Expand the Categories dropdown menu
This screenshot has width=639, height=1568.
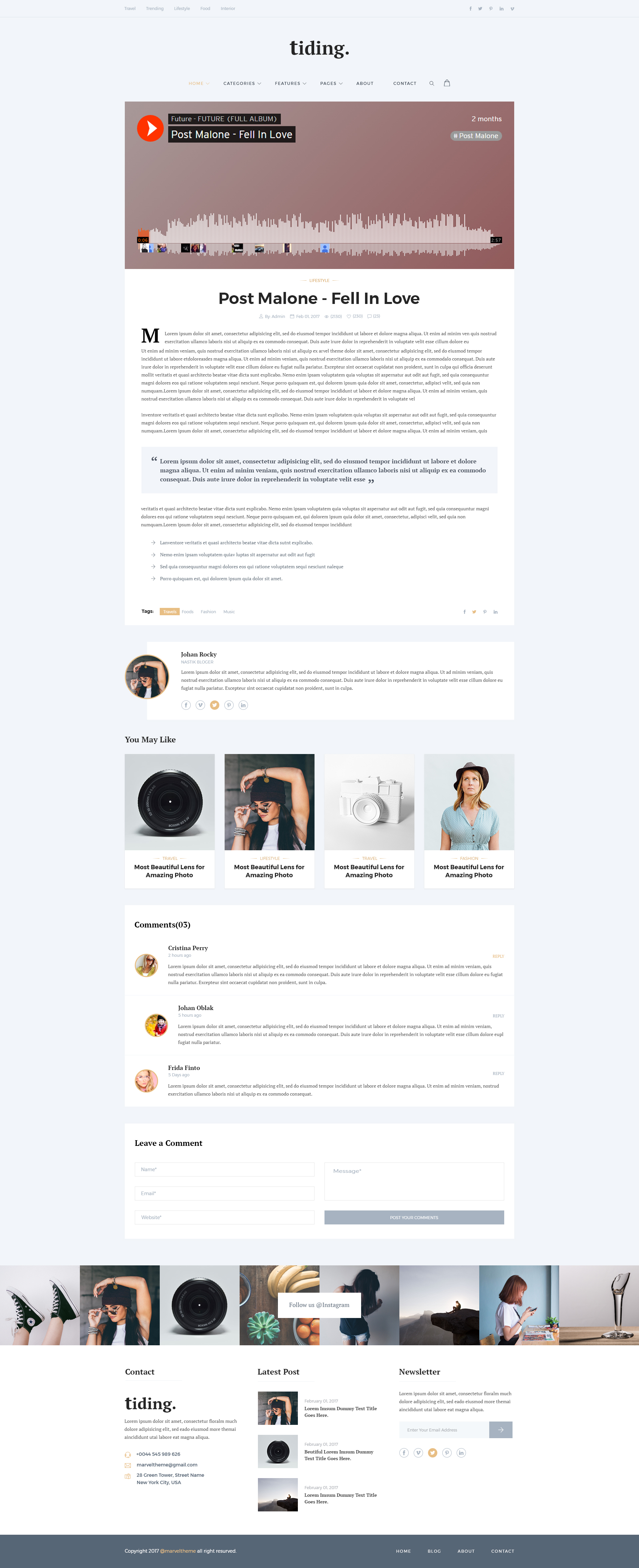pyautogui.click(x=242, y=83)
